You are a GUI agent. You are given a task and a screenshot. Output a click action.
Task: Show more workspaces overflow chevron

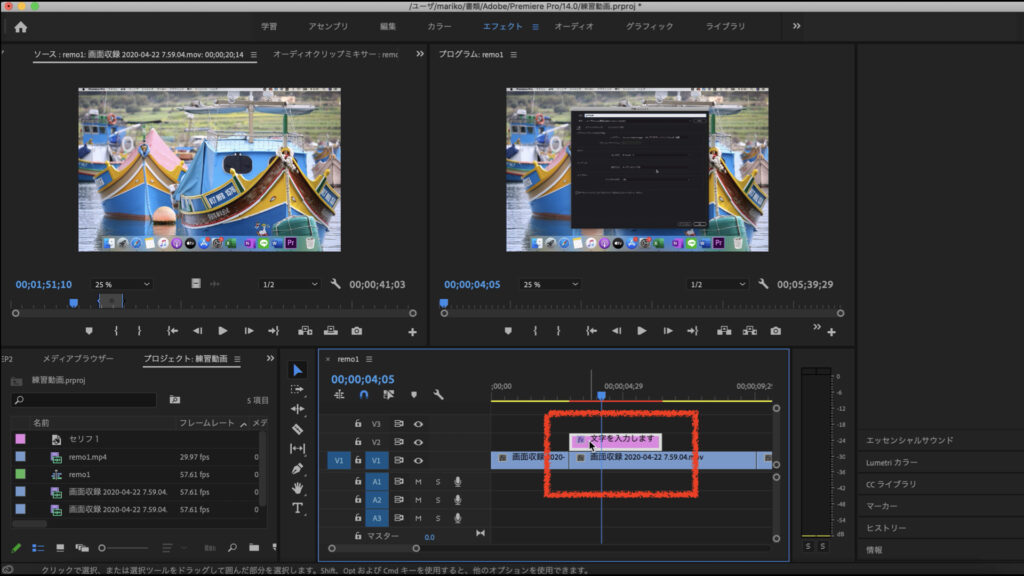click(x=796, y=26)
